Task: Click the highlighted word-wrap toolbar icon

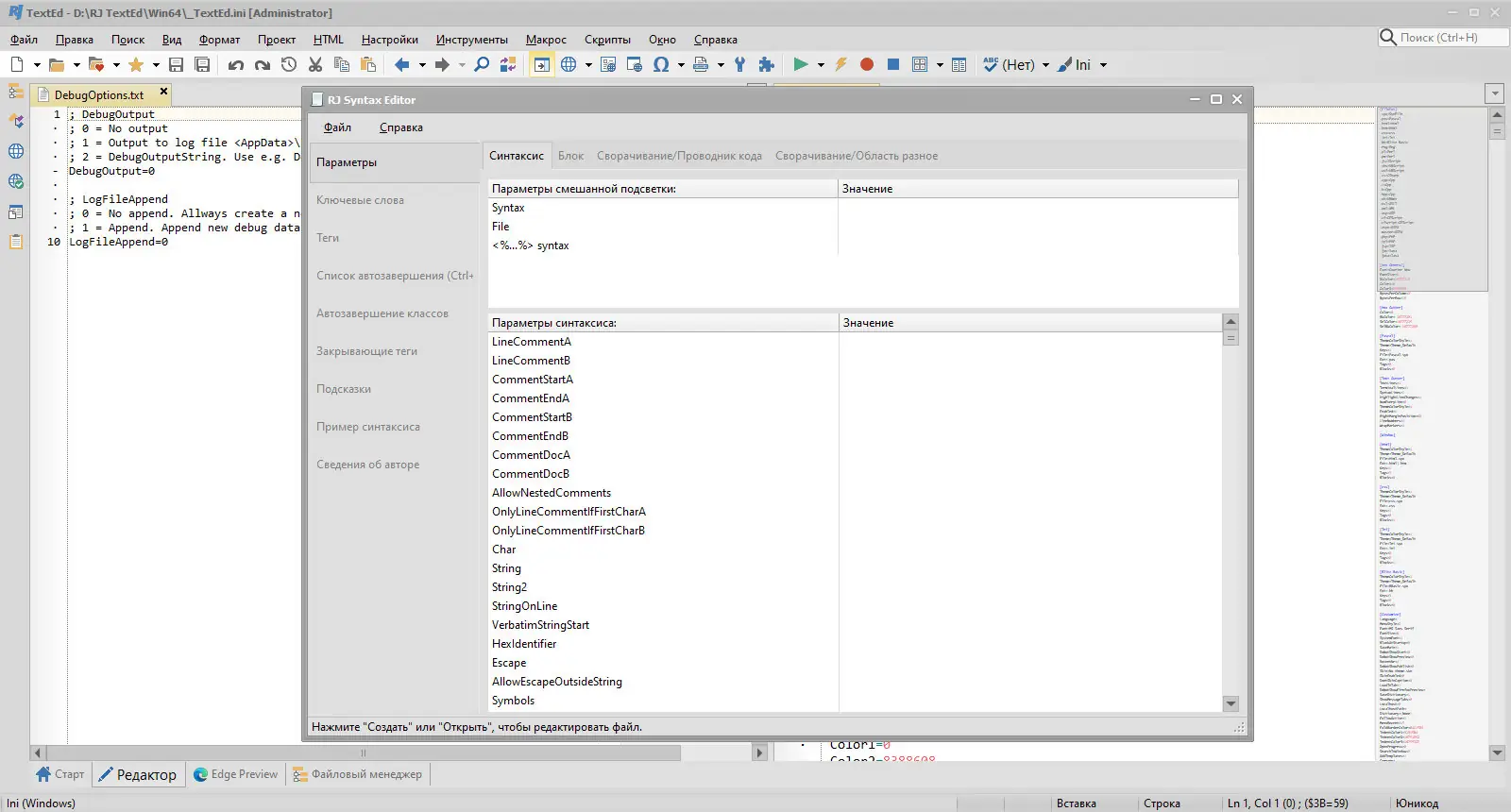Action: click(x=541, y=64)
